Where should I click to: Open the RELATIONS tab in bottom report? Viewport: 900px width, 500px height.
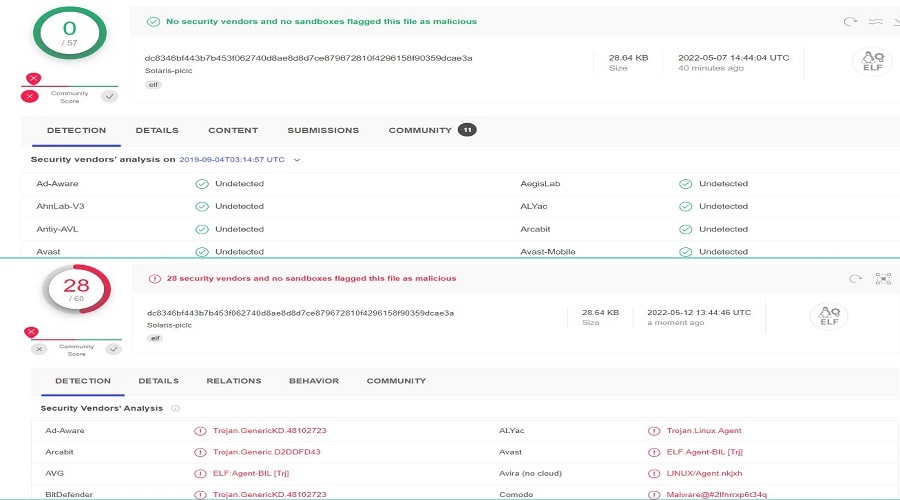click(233, 381)
